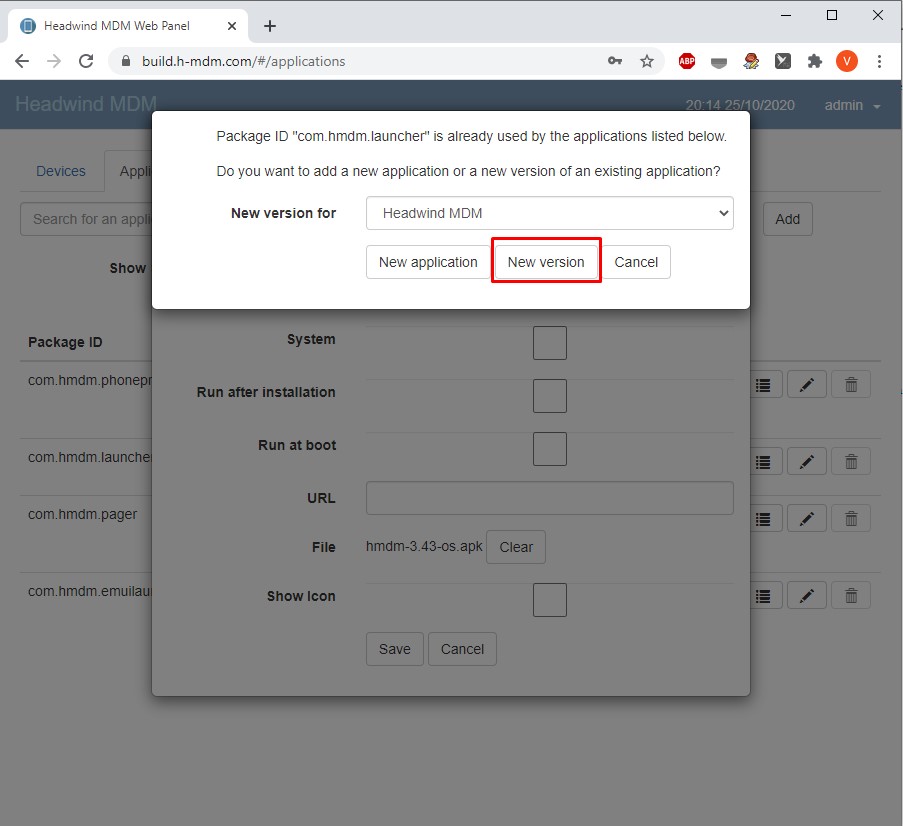Image resolution: width=903 pixels, height=826 pixels.
Task: Open the admin user menu
Action: pyautogui.click(x=852, y=106)
